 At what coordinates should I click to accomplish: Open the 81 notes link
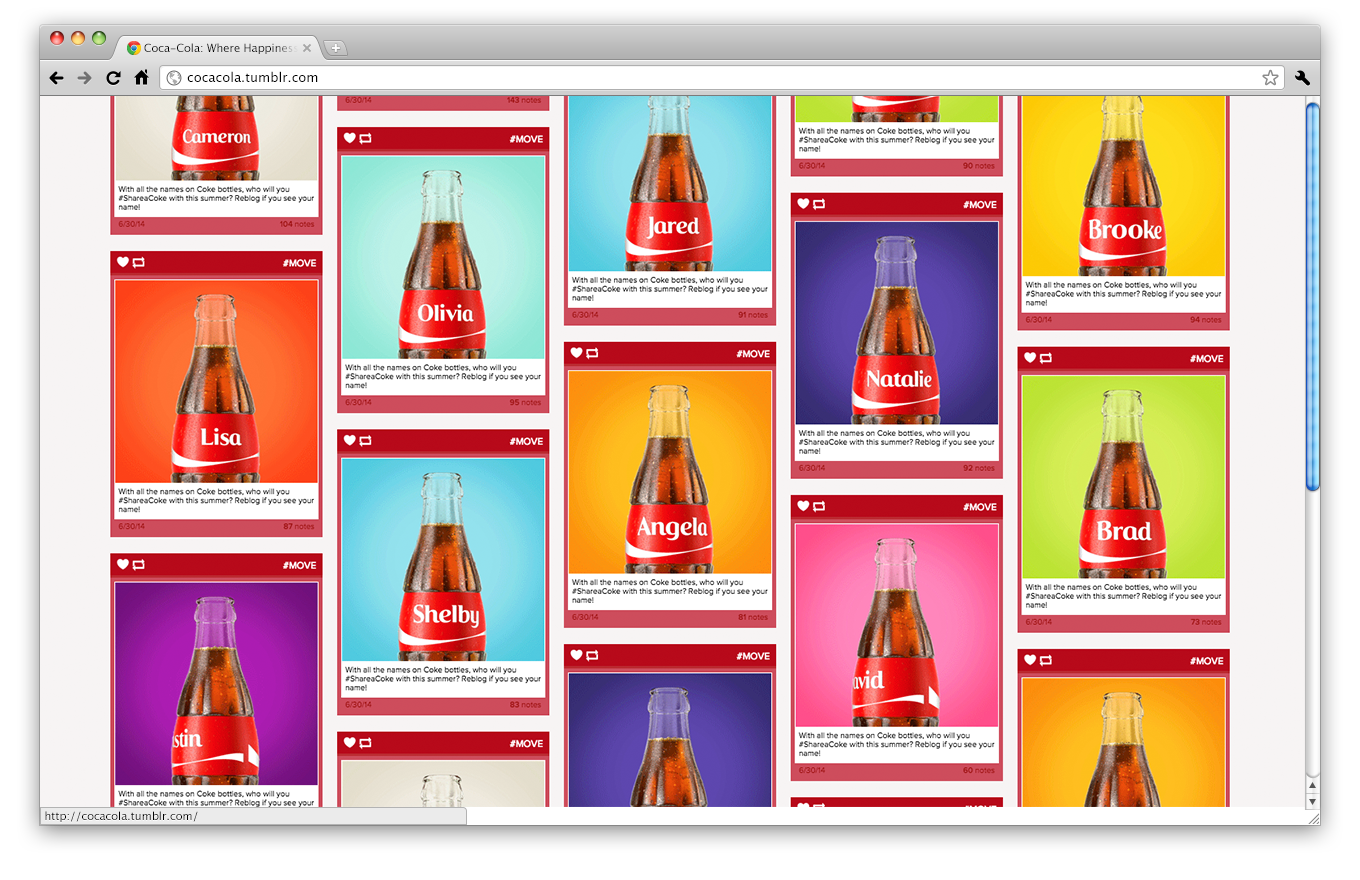(753, 617)
